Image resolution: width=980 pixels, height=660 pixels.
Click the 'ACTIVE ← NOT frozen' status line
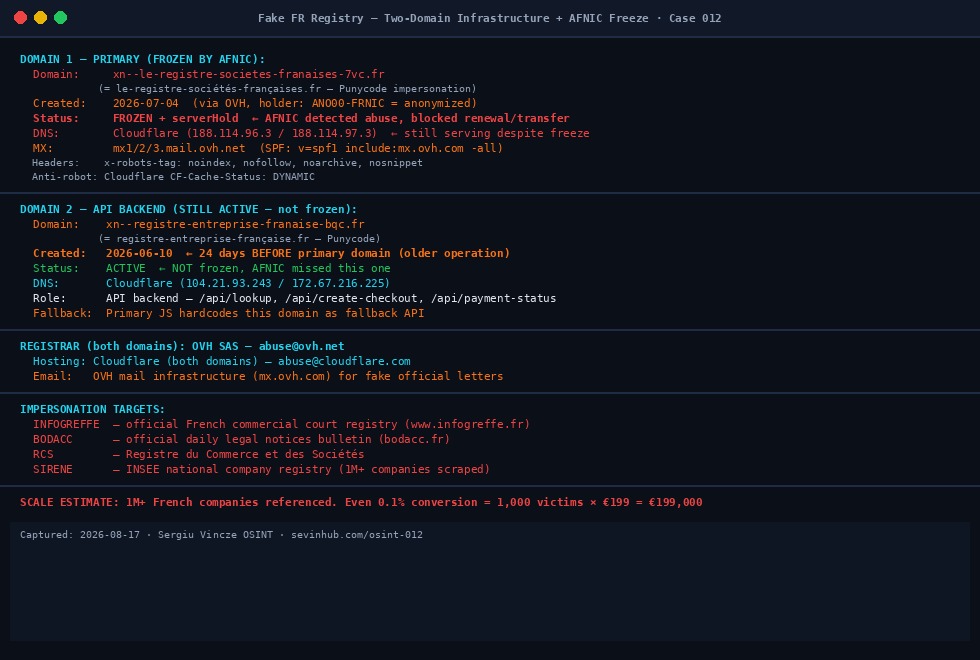[212, 268]
